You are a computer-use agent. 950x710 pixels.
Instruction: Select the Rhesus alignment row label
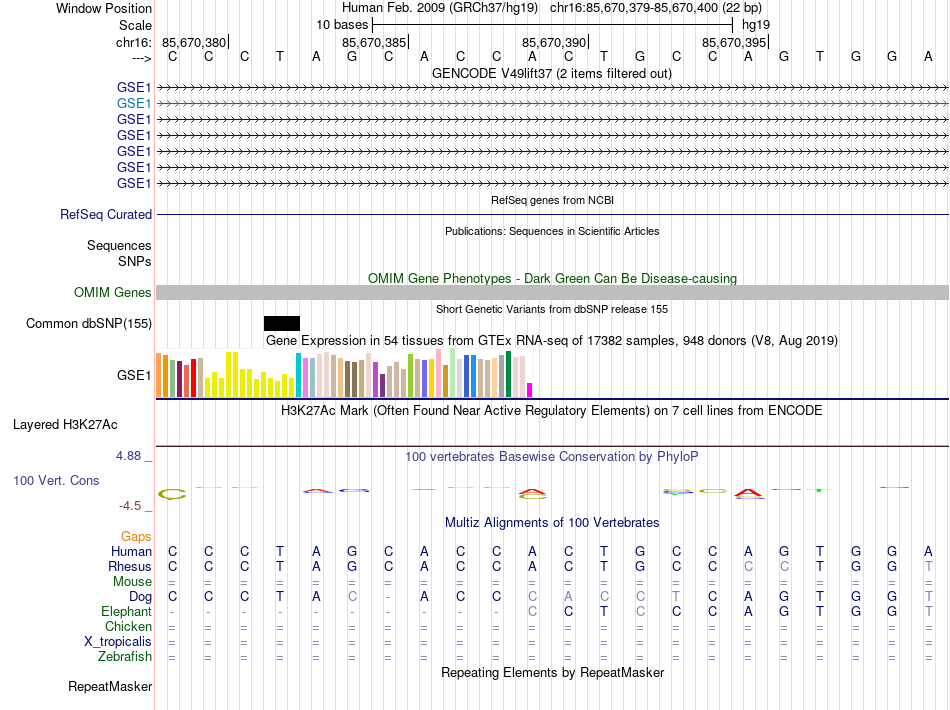tap(130, 567)
